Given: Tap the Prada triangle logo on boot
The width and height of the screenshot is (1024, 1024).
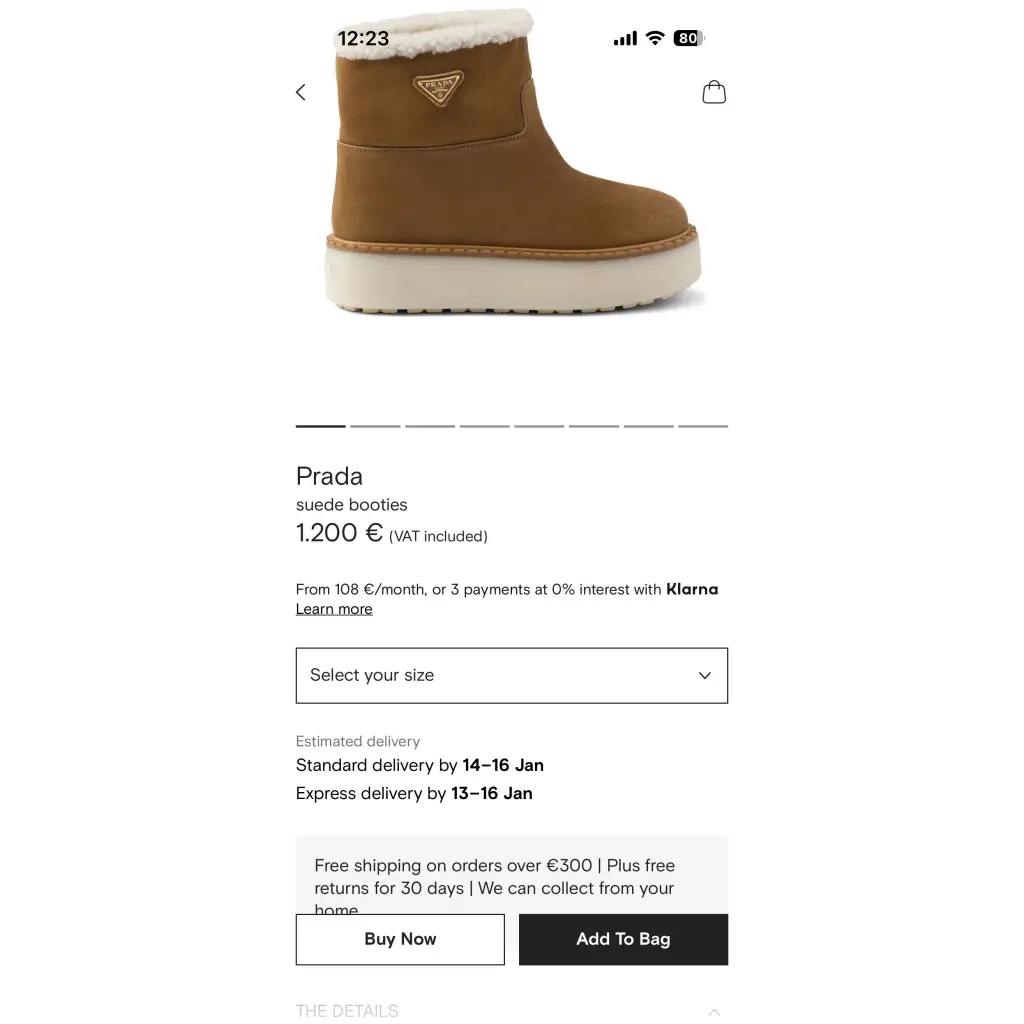Looking at the screenshot, I should 439,88.
